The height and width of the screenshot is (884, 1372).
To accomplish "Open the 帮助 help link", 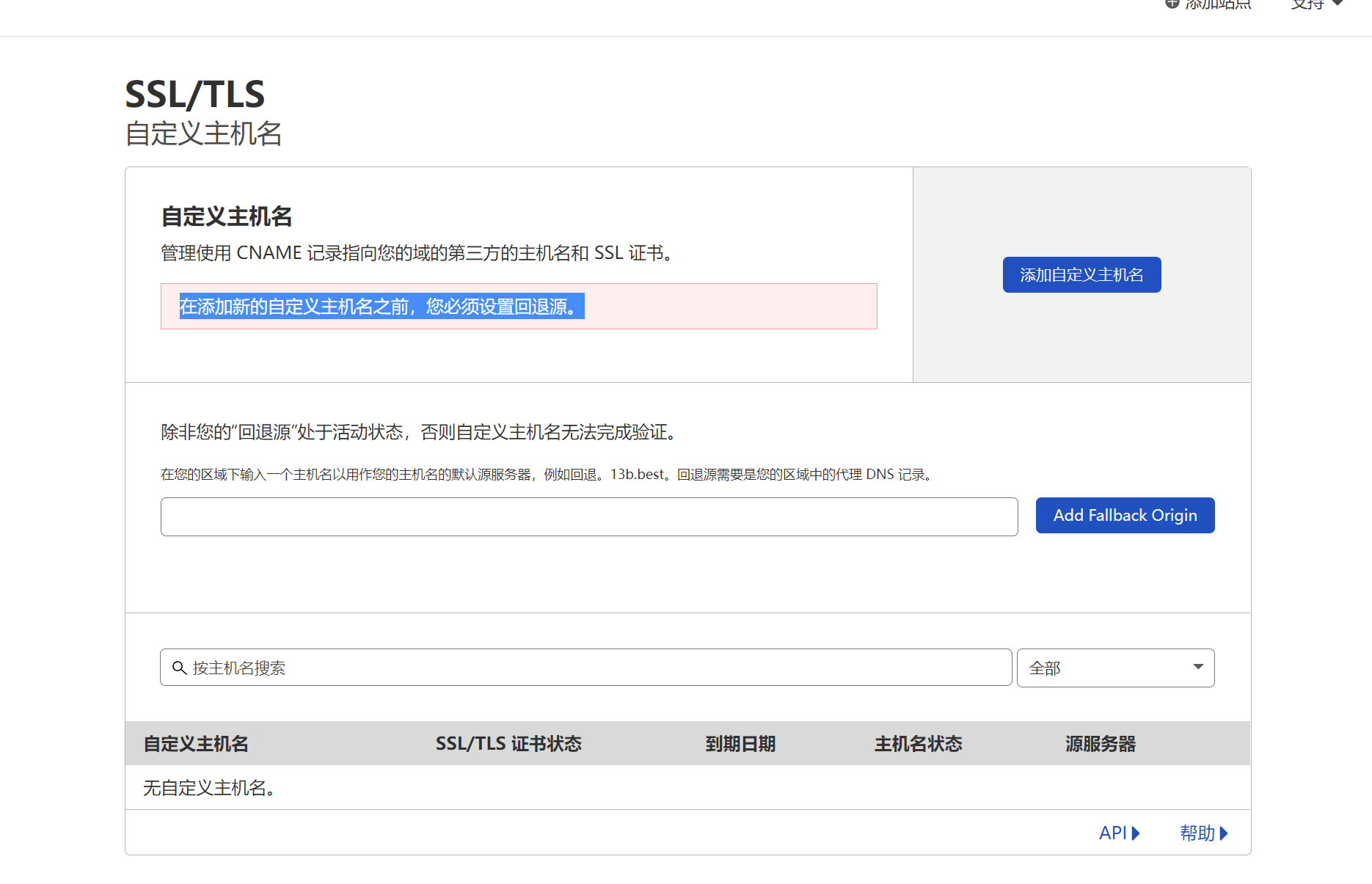I will pyautogui.click(x=1199, y=833).
